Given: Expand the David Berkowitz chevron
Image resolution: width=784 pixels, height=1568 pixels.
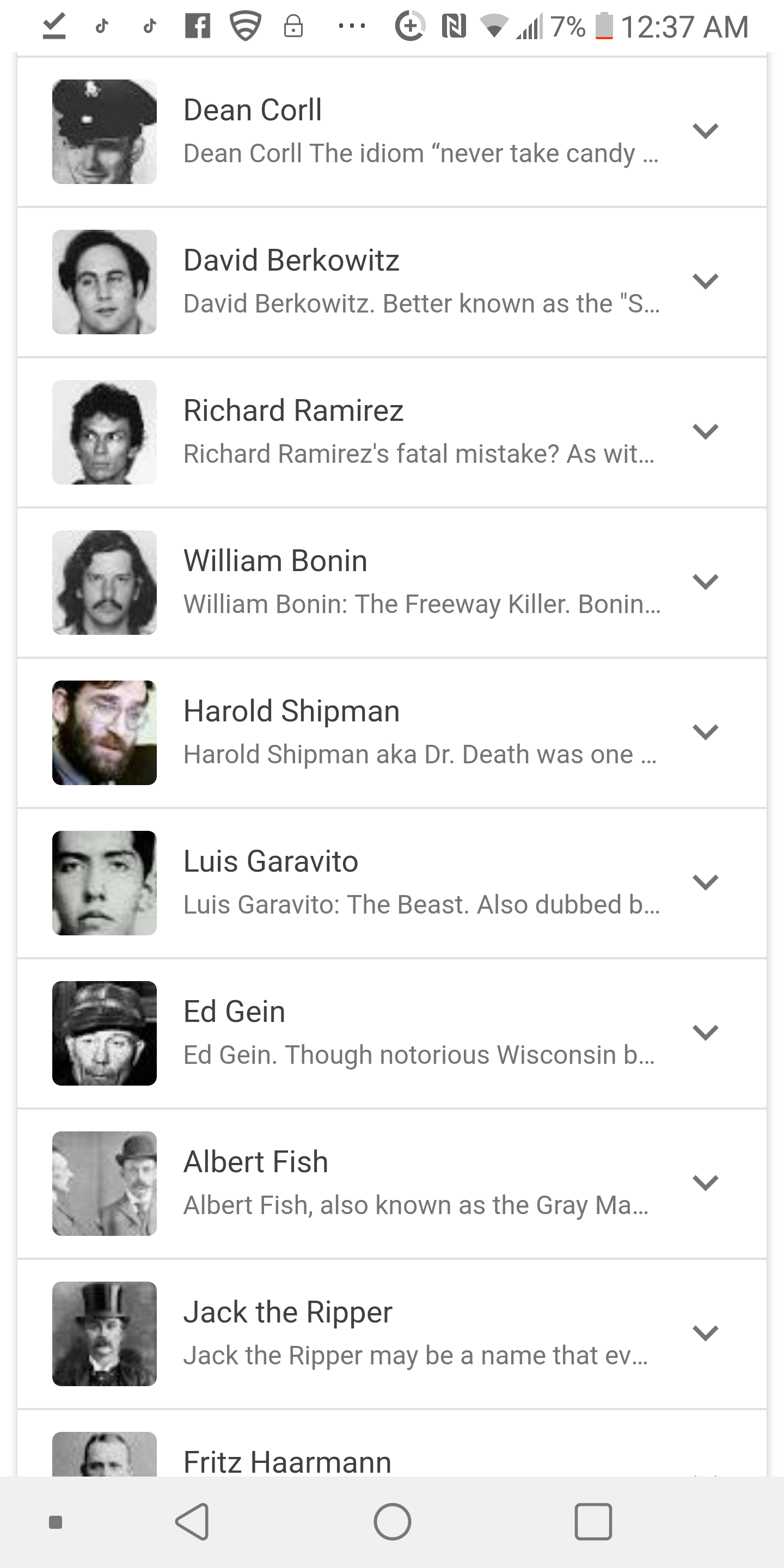Looking at the screenshot, I should [706, 281].
